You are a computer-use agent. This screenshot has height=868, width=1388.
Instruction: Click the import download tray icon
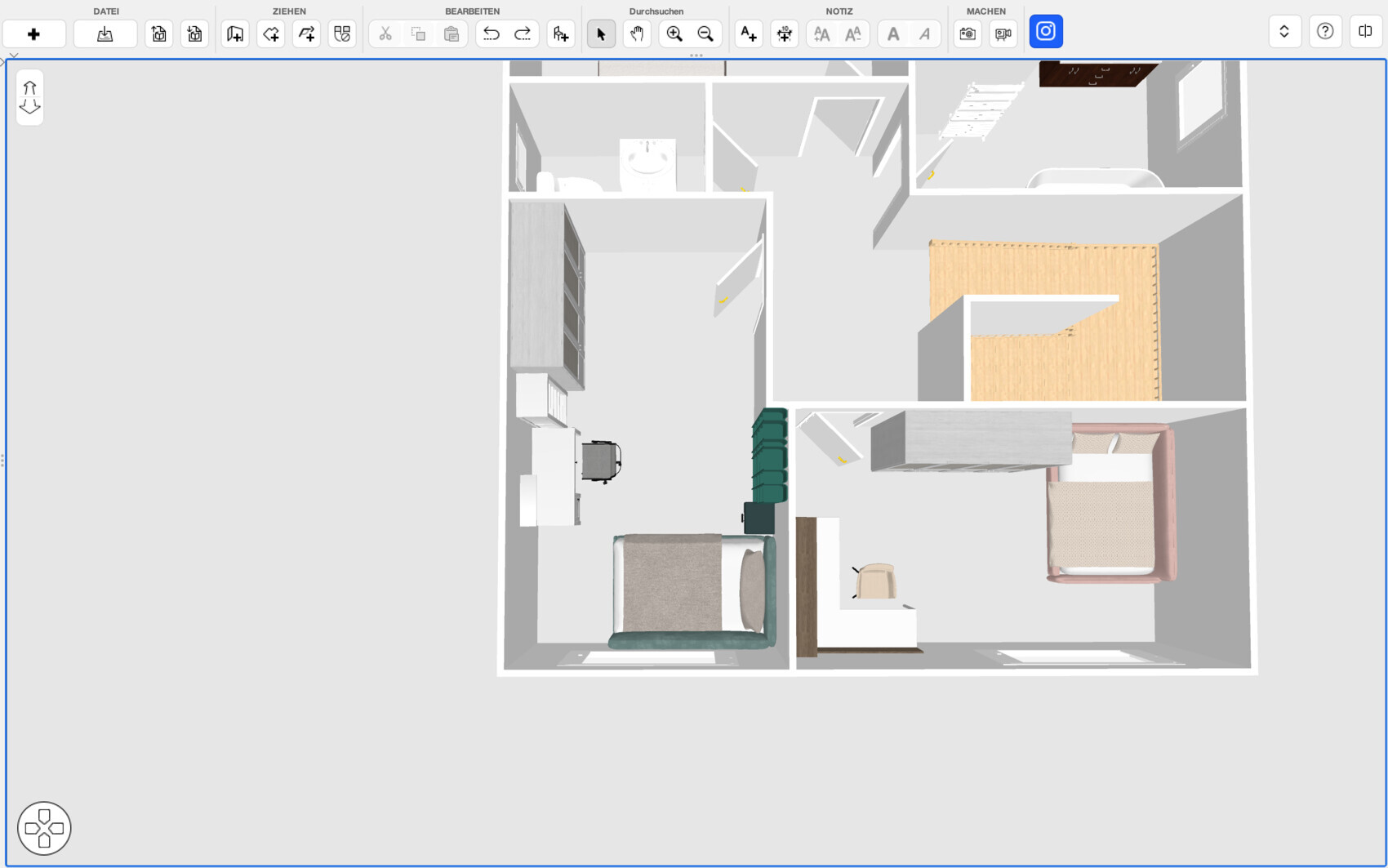click(105, 34)
